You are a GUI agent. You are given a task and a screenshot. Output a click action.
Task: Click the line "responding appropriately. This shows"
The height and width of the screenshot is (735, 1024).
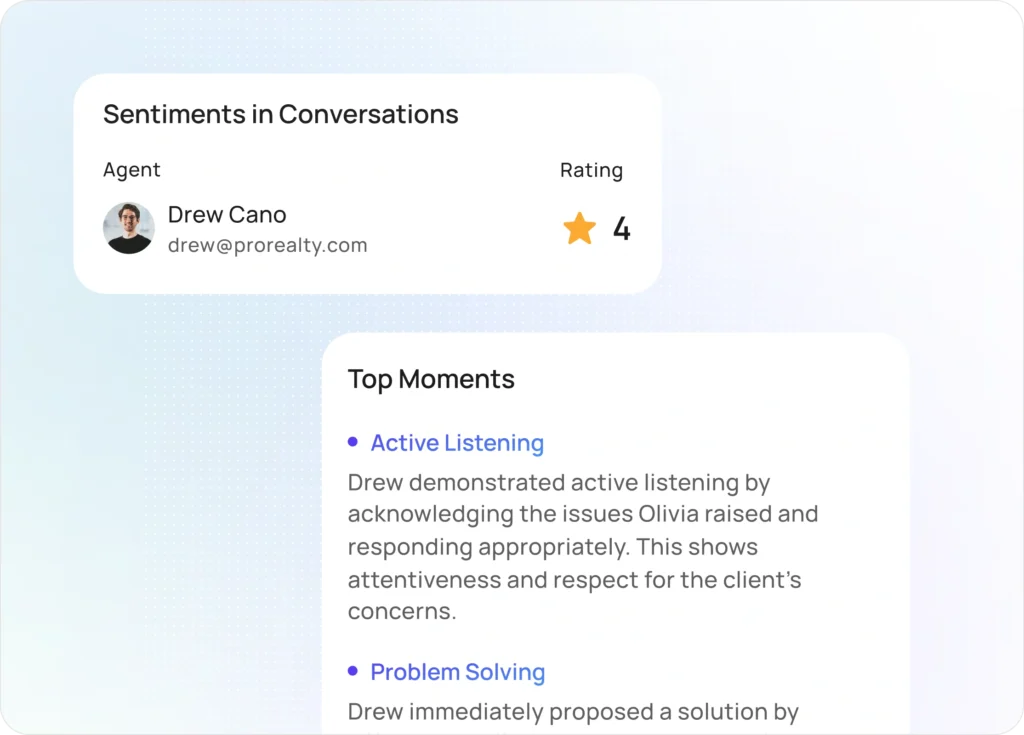[x=552, y=547]
